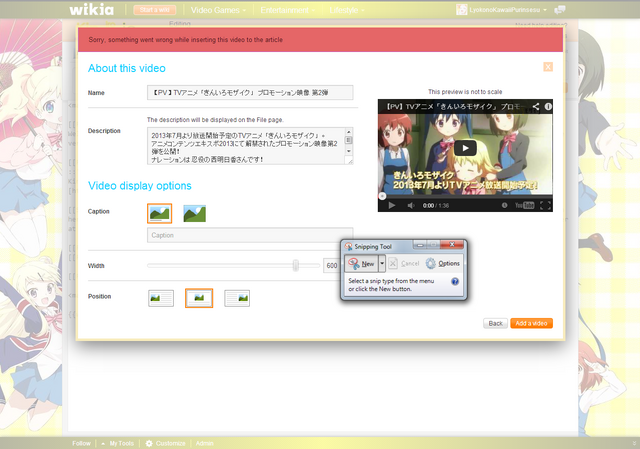Click Admin in the bottom toolbar

pyautogui.click(x=204, y=443)
